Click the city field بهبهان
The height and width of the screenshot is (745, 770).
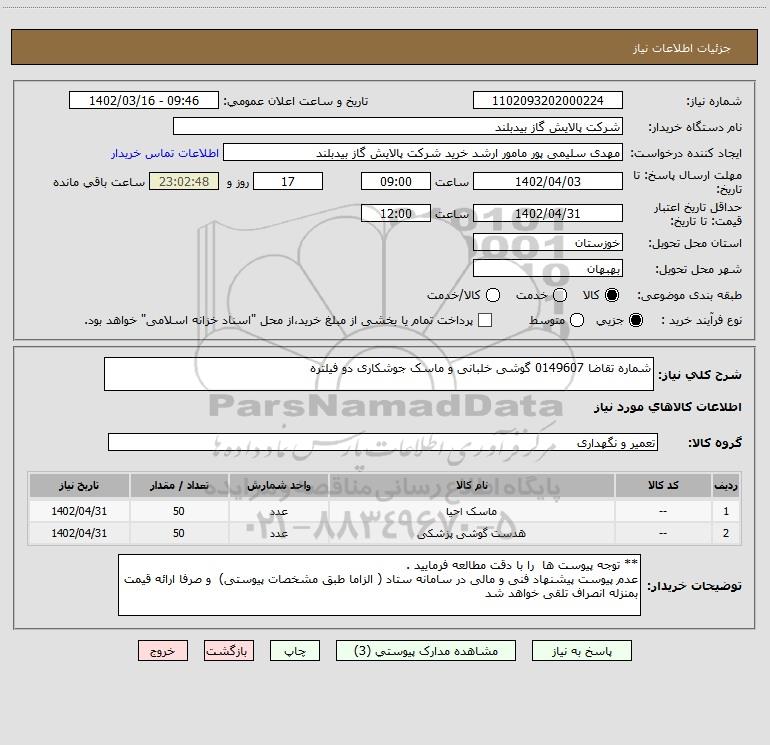(x=548, y=268)
